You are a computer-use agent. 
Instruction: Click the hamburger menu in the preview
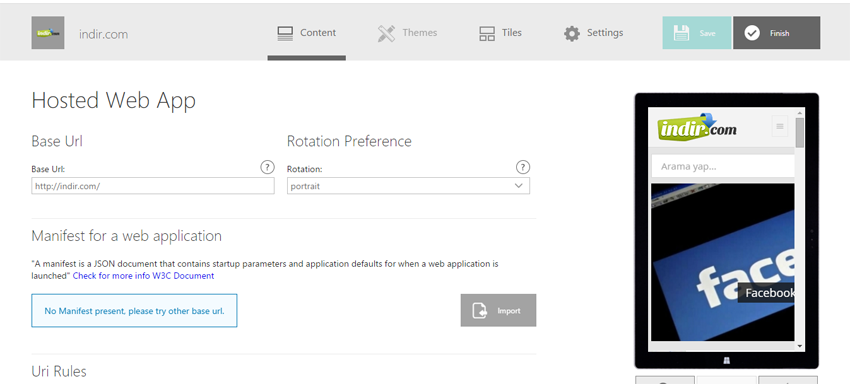(x=780, y=126)
